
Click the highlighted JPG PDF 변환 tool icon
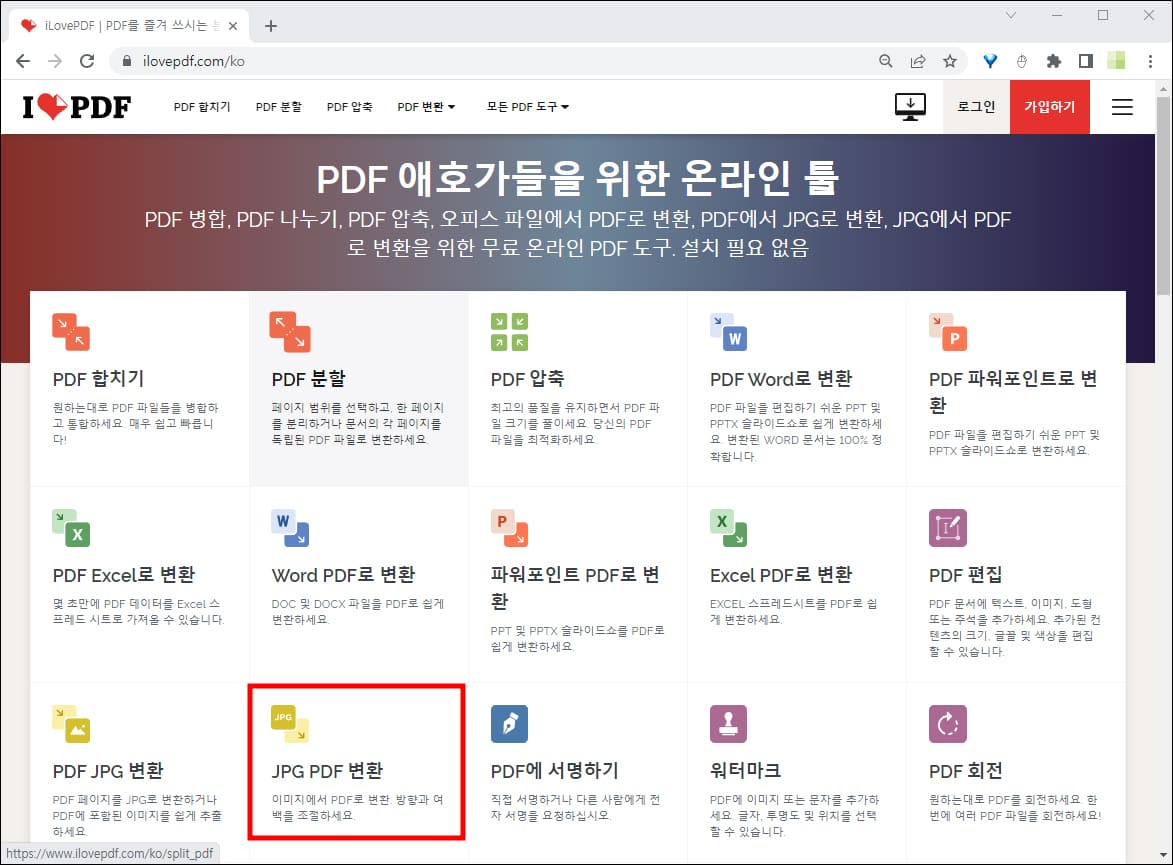pos(289,722)
